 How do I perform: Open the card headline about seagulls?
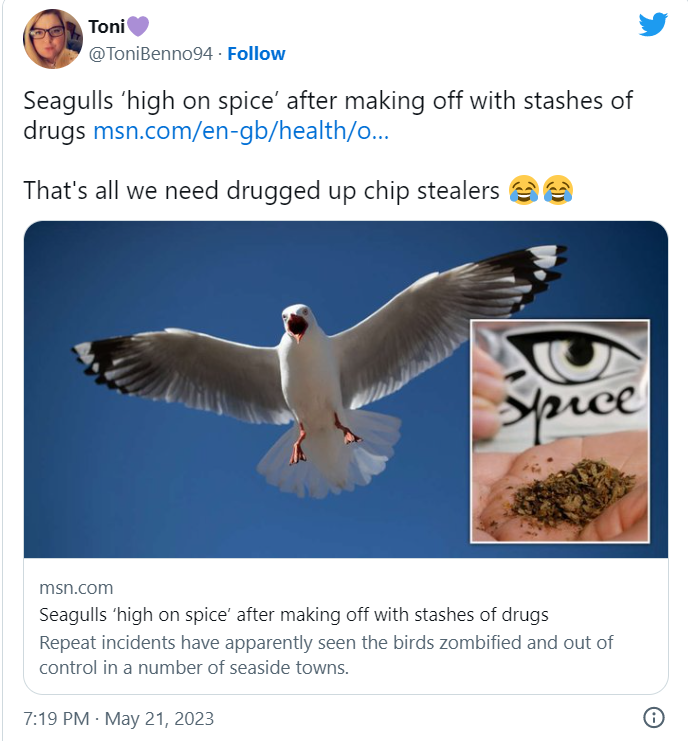click(294, 615)
